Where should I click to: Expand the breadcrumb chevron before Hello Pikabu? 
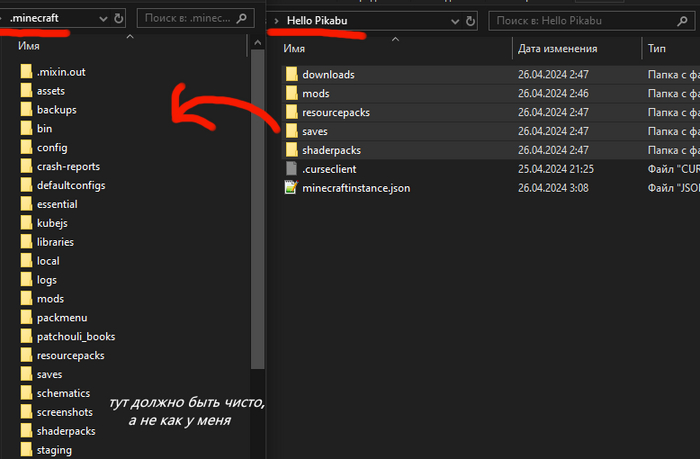[x=276, y=21]
